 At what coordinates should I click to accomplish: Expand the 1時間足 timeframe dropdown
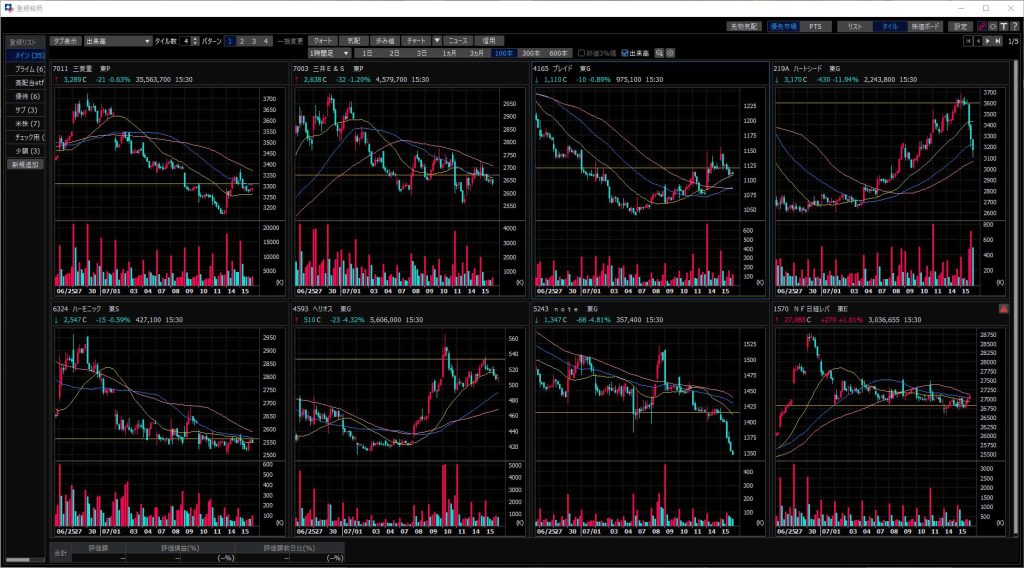coord(329,53)
